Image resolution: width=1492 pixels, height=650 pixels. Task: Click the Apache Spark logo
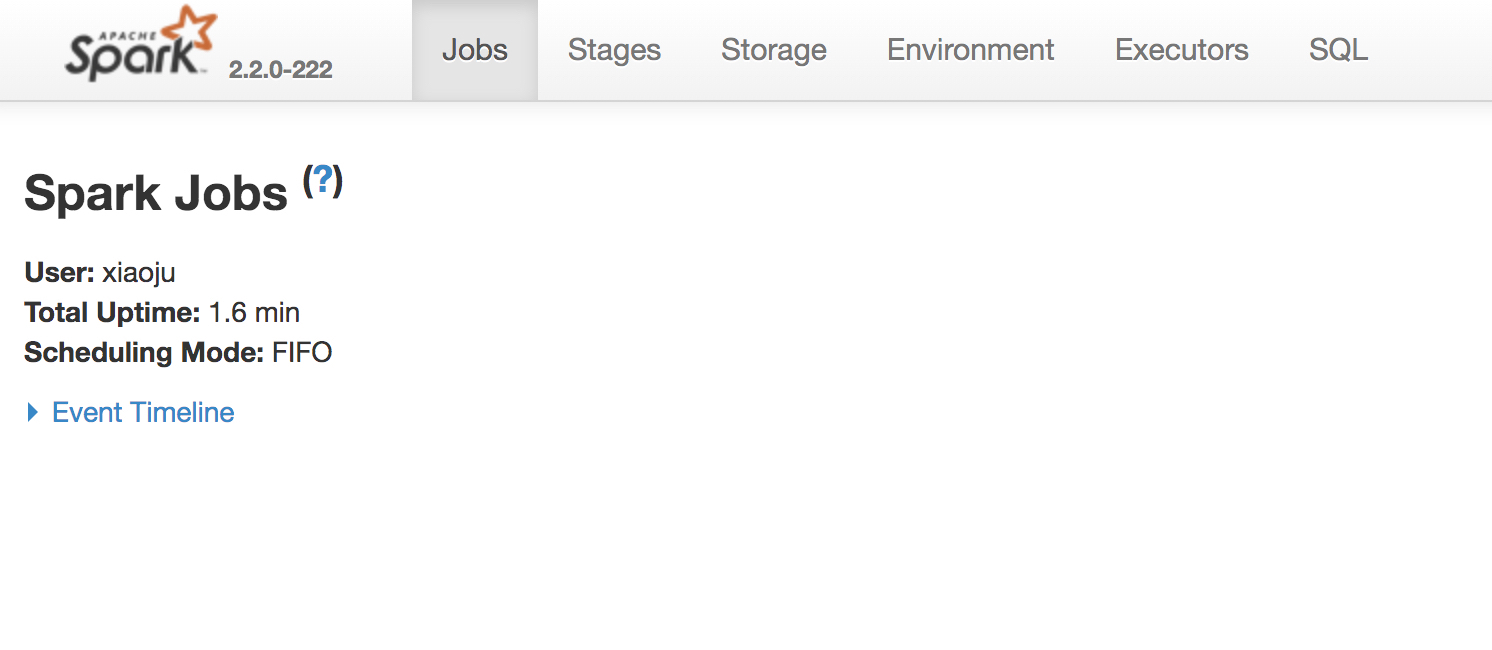coord(140,43)
